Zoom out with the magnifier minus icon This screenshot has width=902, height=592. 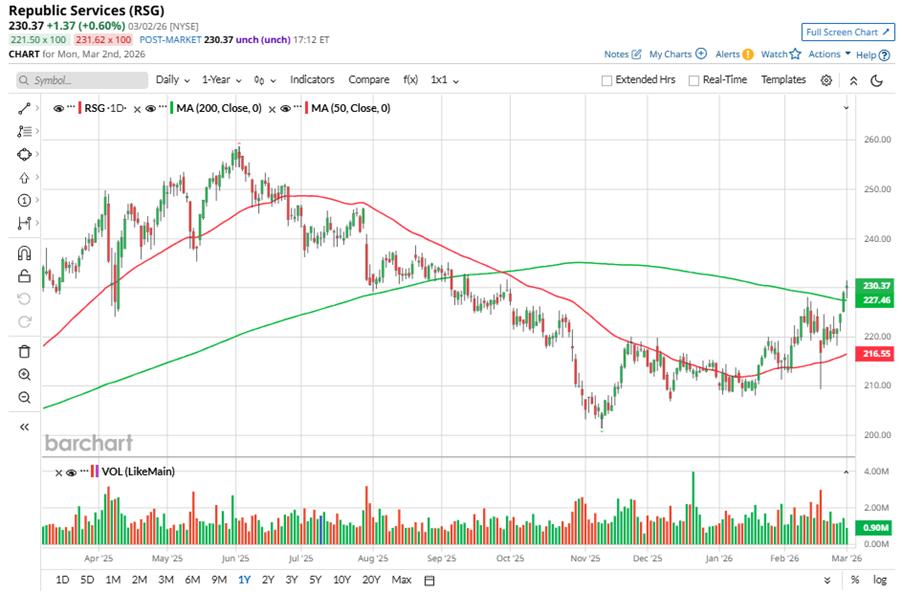pyautogui.click(x=24, y=398)
